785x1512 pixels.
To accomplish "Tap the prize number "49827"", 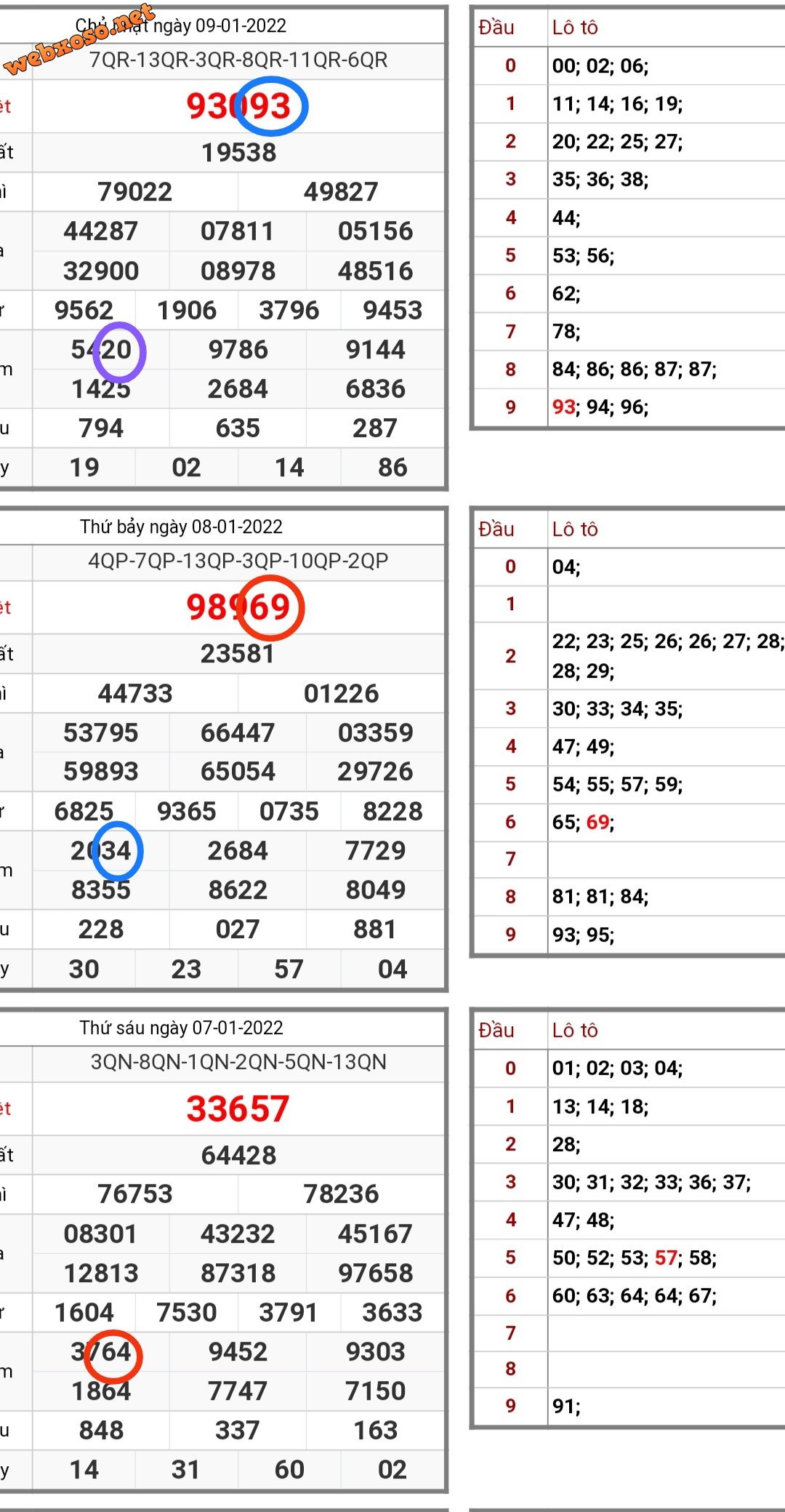I will [x=341, y=192].
